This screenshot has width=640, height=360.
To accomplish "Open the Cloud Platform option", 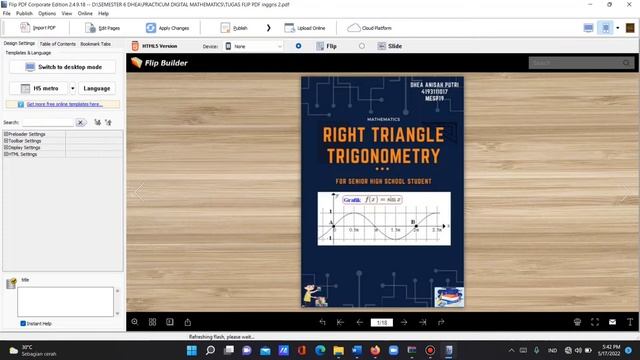I will 369,28.
